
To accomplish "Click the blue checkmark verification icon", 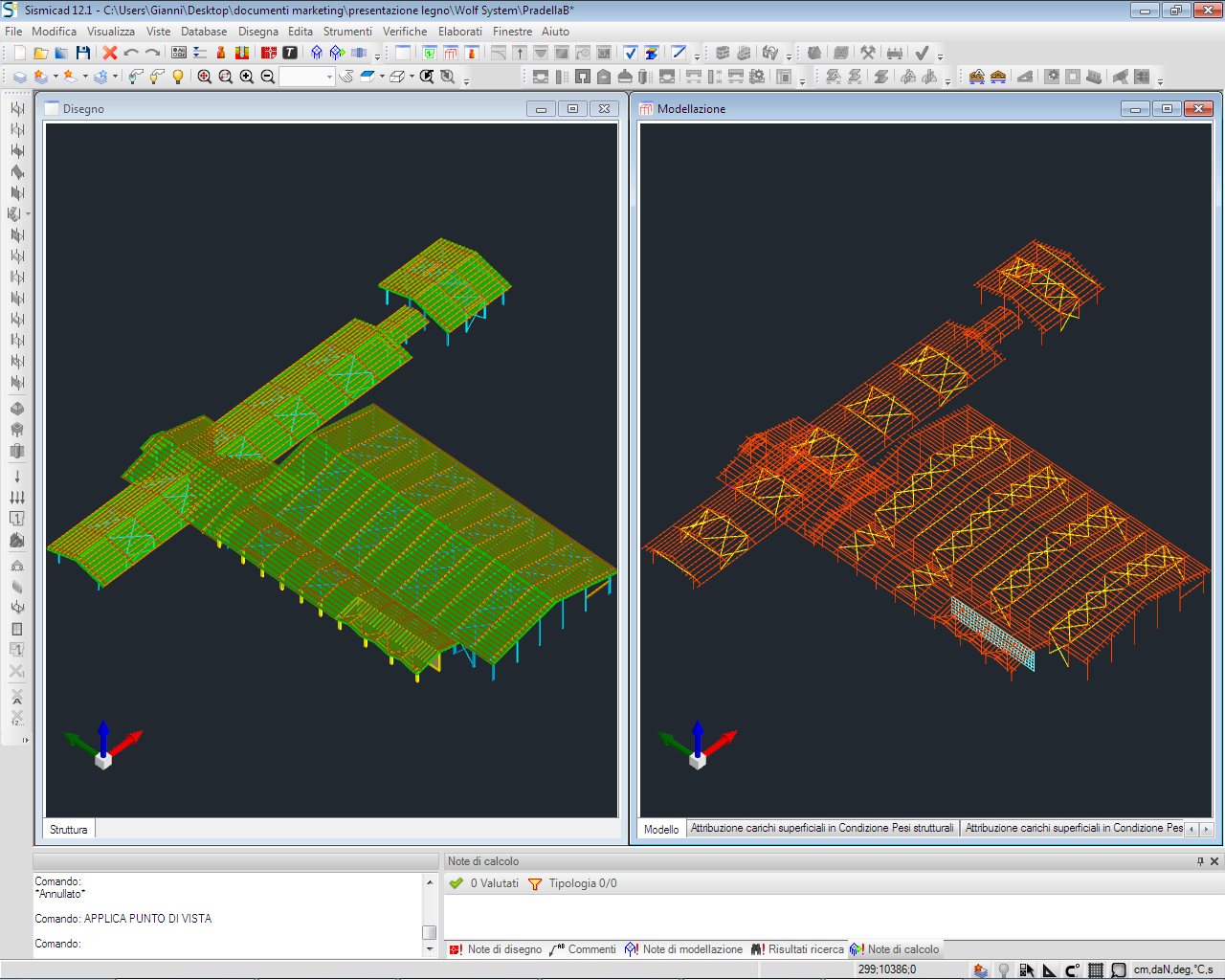I will coord(630,53).
